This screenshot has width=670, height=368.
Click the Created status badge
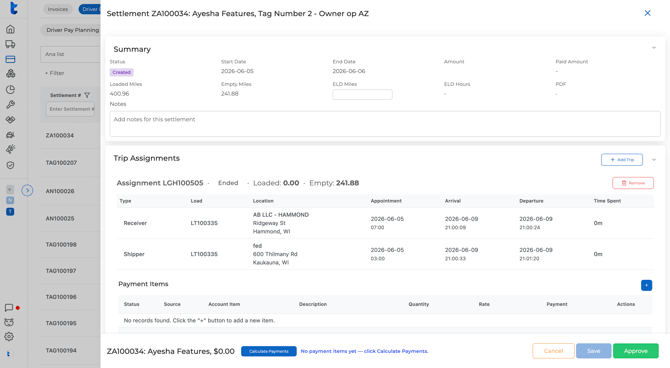click(122, 72)
